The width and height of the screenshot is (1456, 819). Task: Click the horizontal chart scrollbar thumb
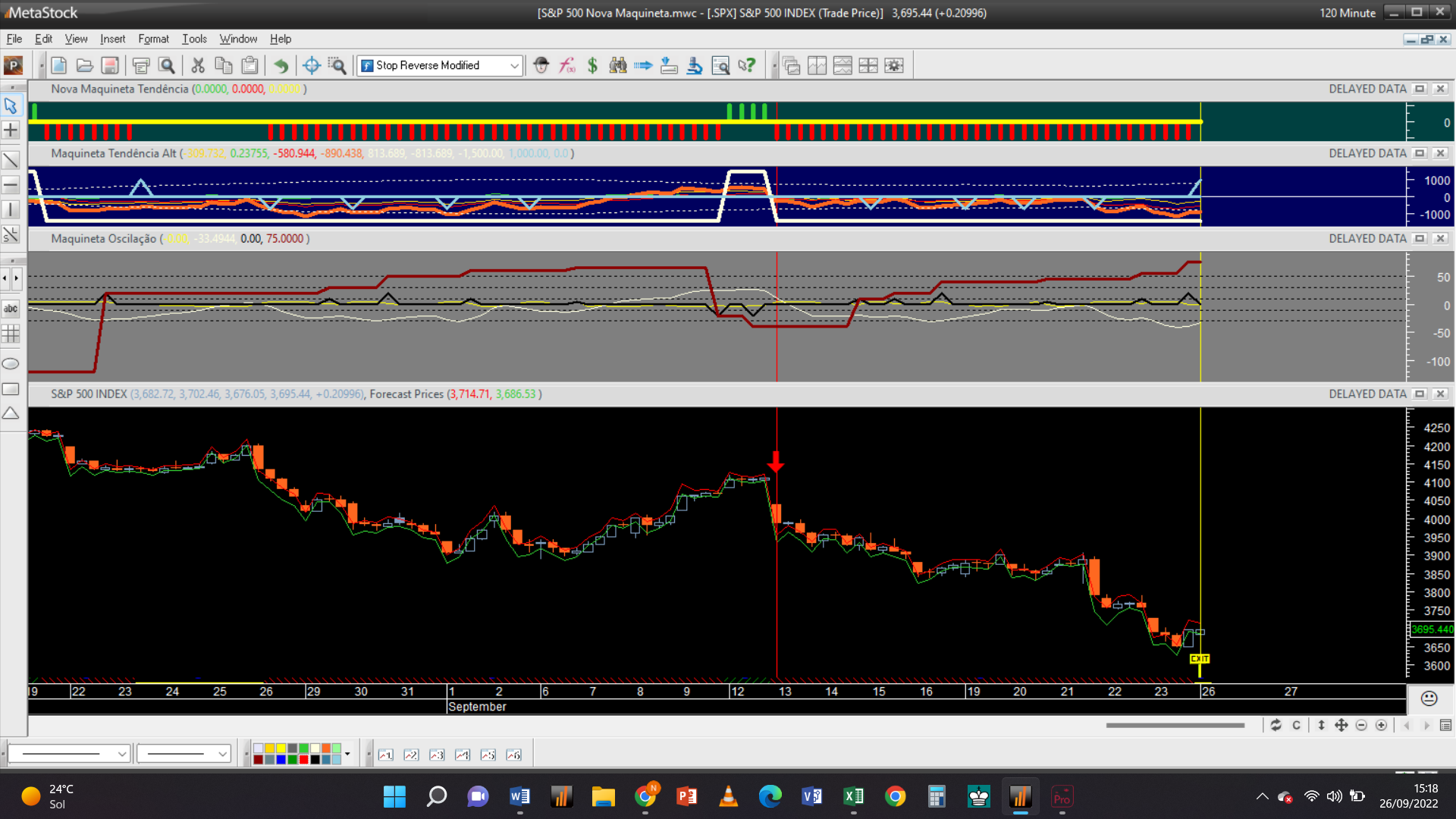tap(1175, 726)
